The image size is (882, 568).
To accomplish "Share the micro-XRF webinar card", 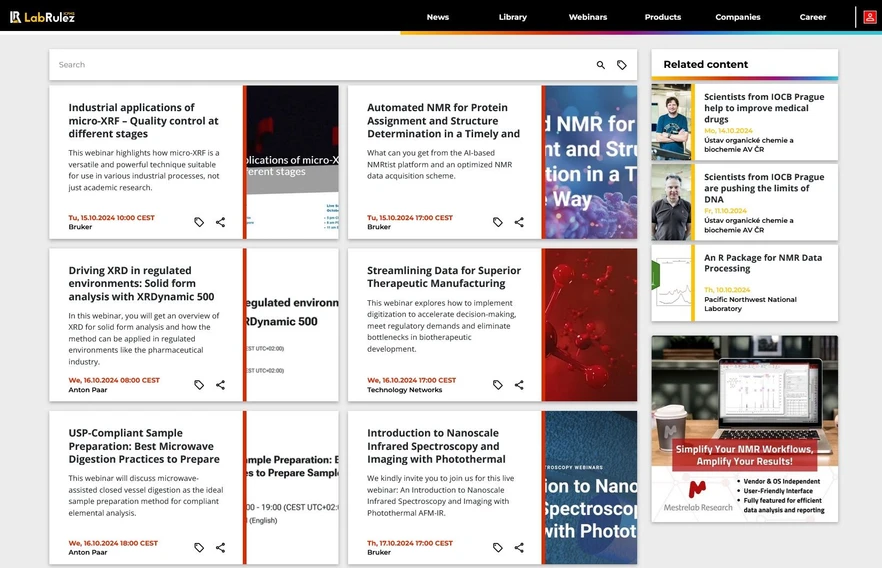I will pyautogui.click(x=220, y=222).
